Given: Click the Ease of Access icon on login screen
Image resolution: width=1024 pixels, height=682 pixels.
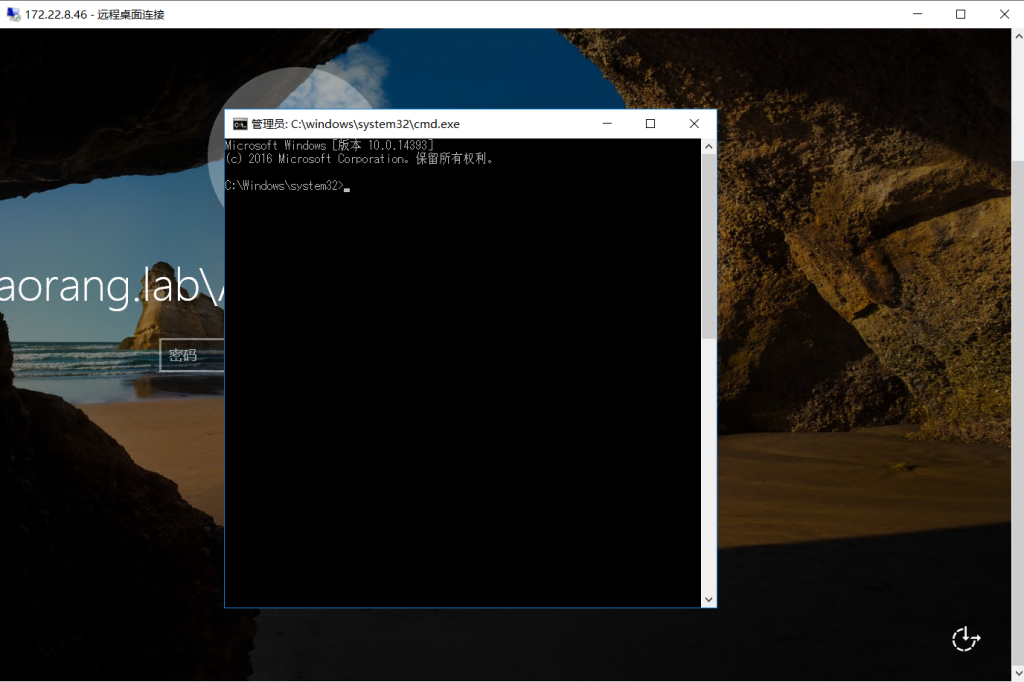Looking at the screenshot, I should pyautogui.click(x=966, y=639).
